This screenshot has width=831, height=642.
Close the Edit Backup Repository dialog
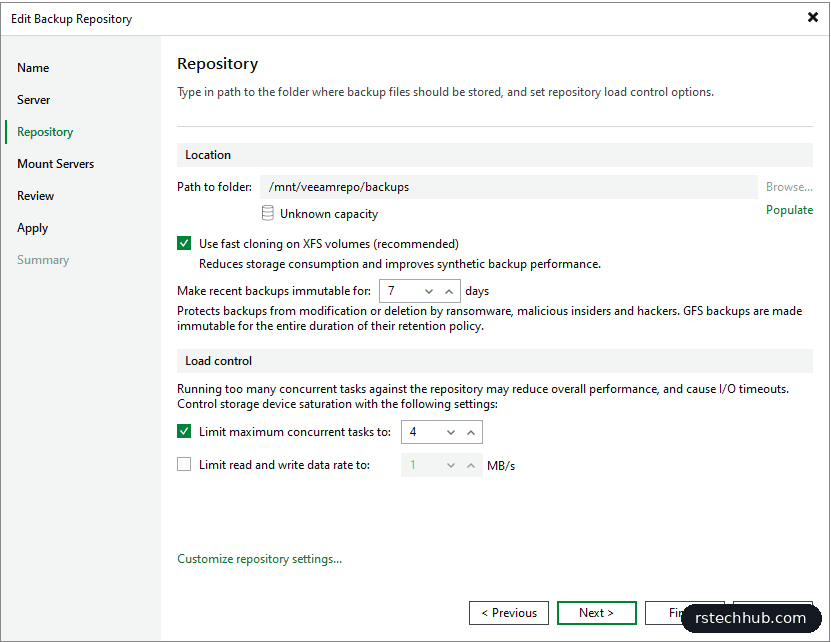(812, 17)
